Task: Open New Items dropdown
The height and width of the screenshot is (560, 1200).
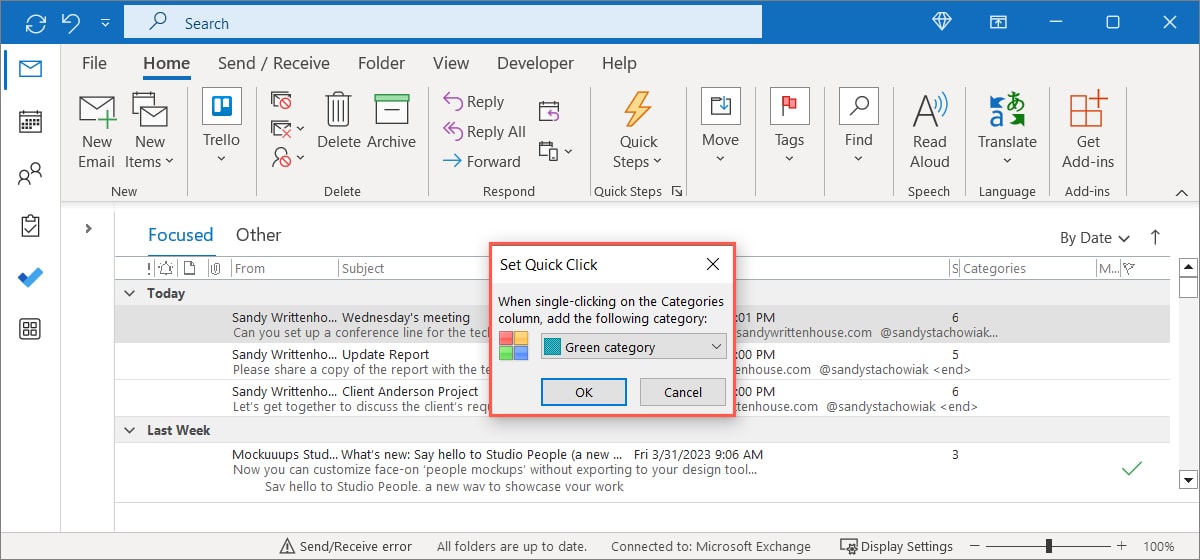Action: [150, 131]
